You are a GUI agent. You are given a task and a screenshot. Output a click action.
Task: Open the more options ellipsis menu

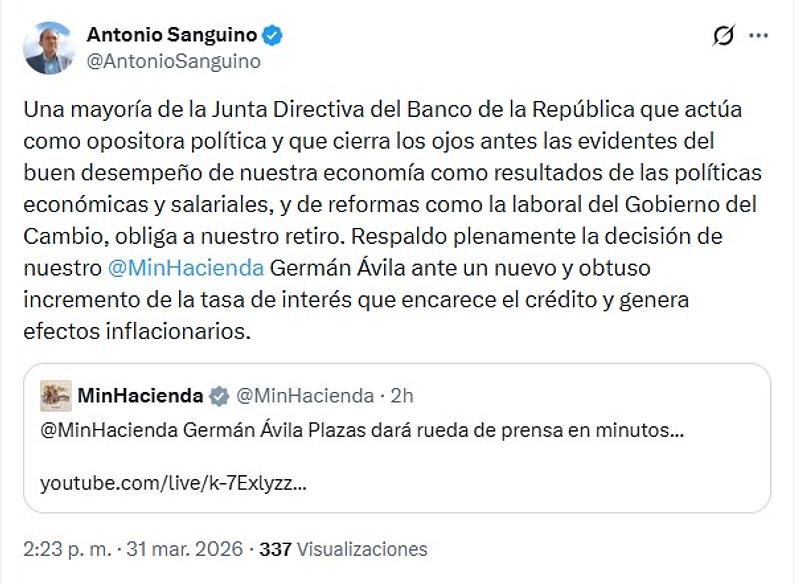[756, 33]
